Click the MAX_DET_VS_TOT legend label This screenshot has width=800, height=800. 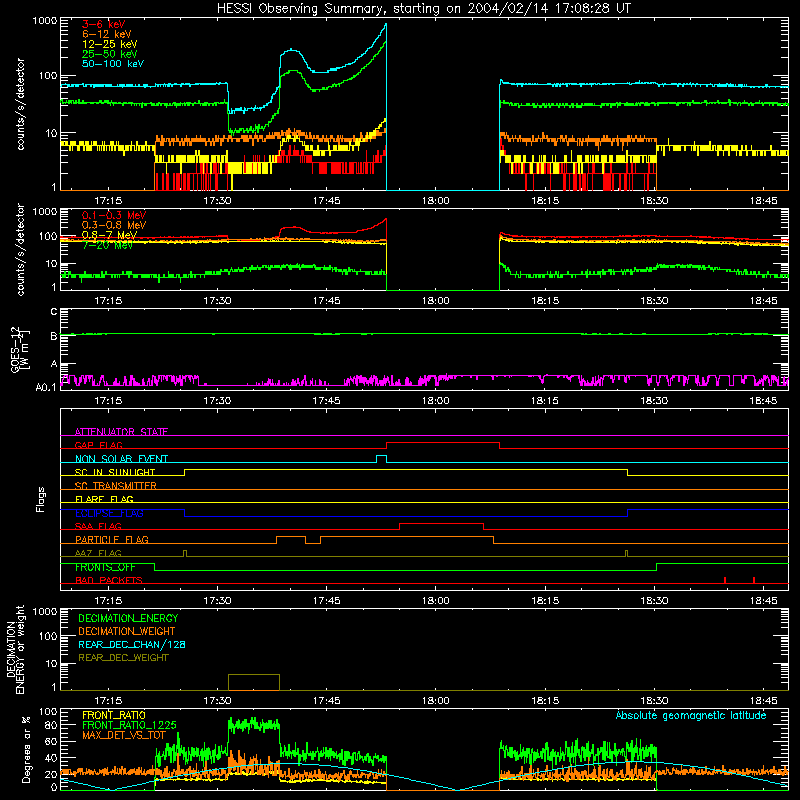pos(123,735)
